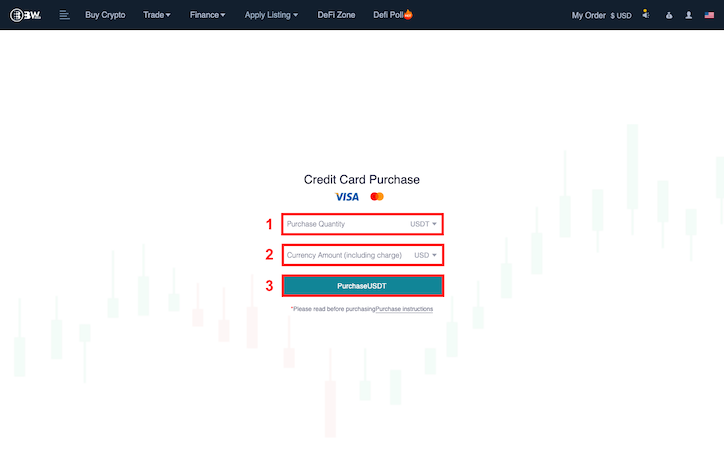Click the PurchaseUSDT button
This screenshot has height=453, width=724.
coord(362,286)
